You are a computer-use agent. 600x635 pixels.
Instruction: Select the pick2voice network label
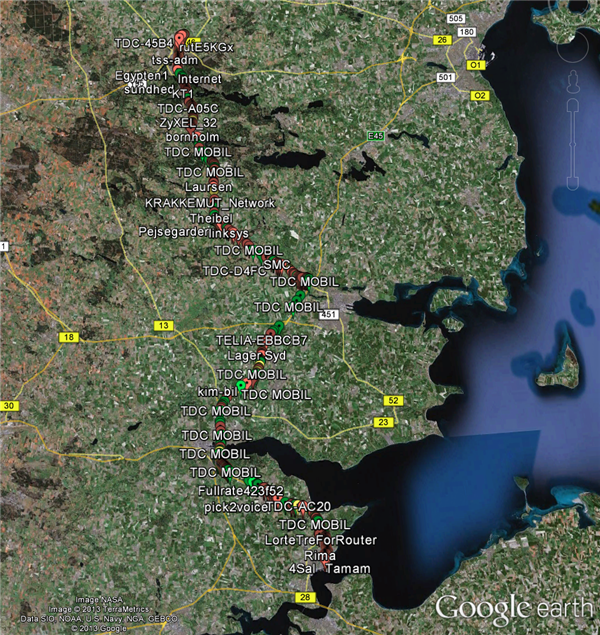click(x=236, y=507)
